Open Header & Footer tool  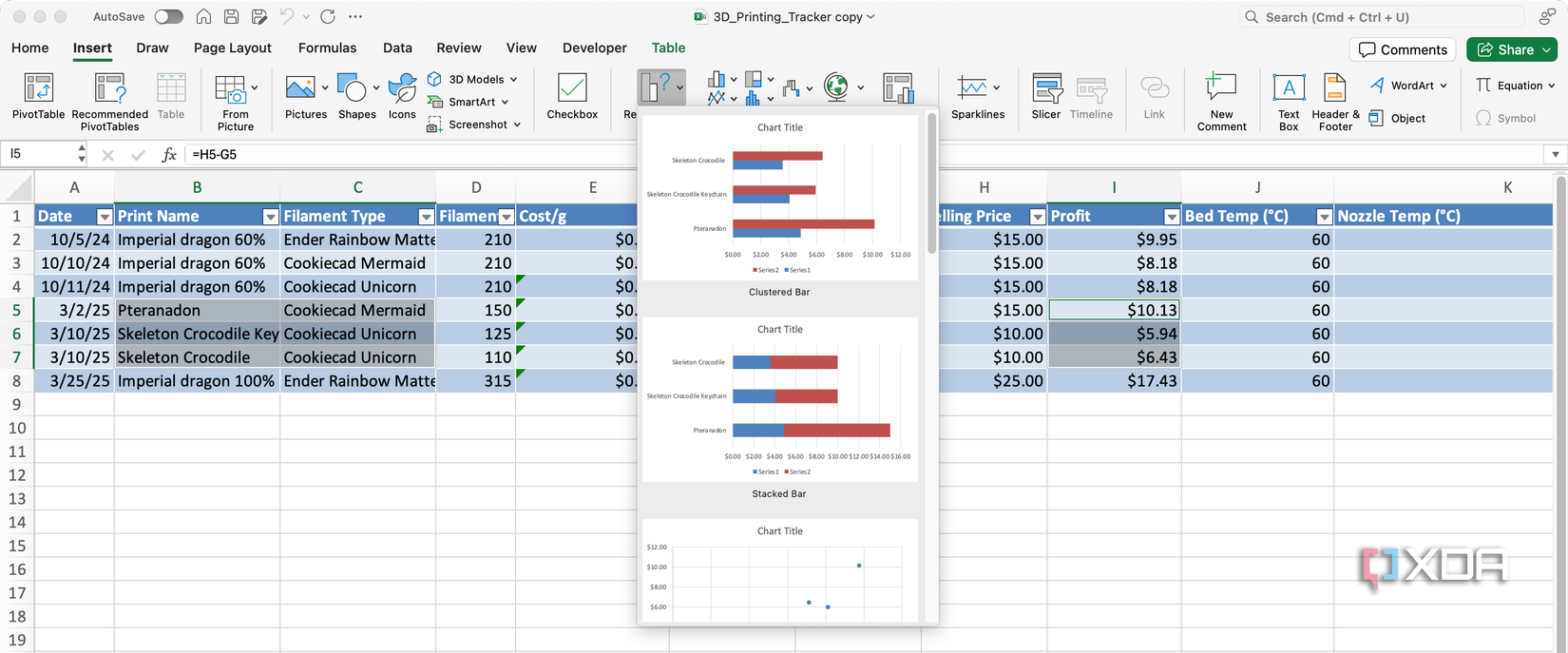coord(1335,102)
